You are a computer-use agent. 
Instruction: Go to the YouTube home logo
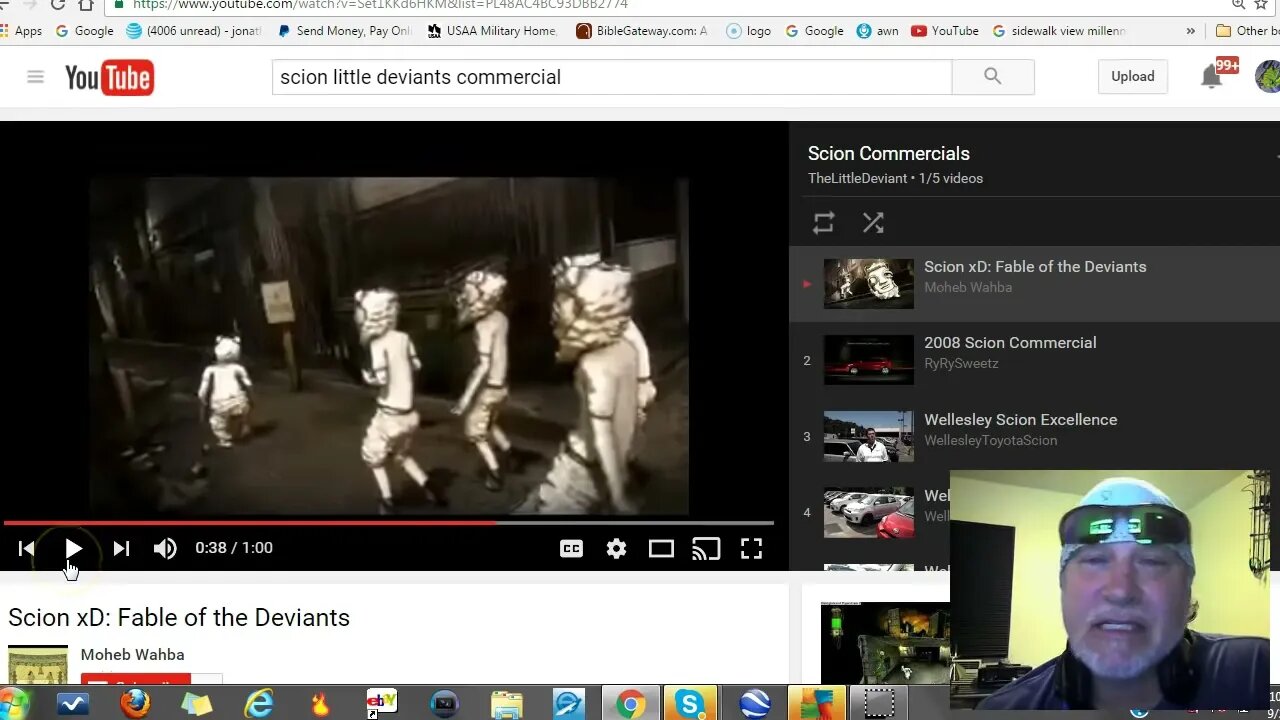(109, 77)
